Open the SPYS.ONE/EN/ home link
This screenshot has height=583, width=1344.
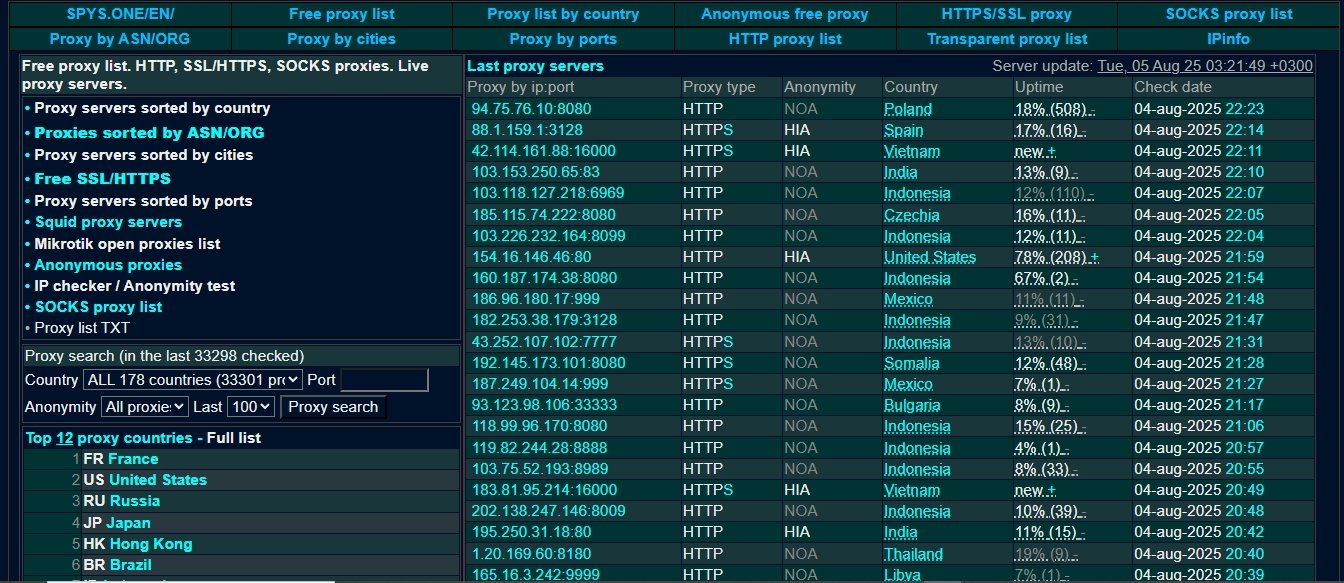coord(118,14)
